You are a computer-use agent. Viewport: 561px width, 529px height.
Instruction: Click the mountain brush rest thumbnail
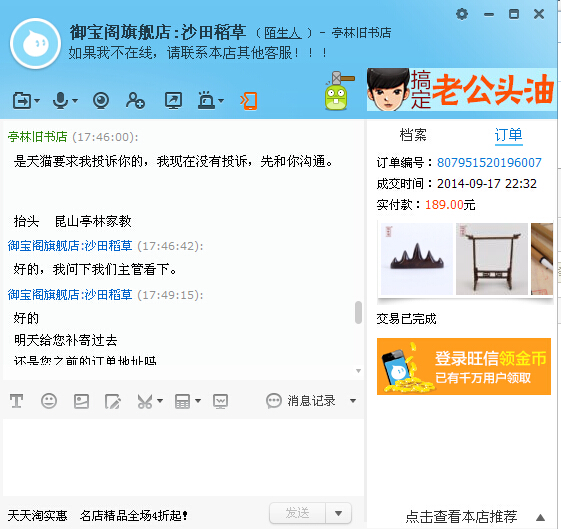[417, 259]
